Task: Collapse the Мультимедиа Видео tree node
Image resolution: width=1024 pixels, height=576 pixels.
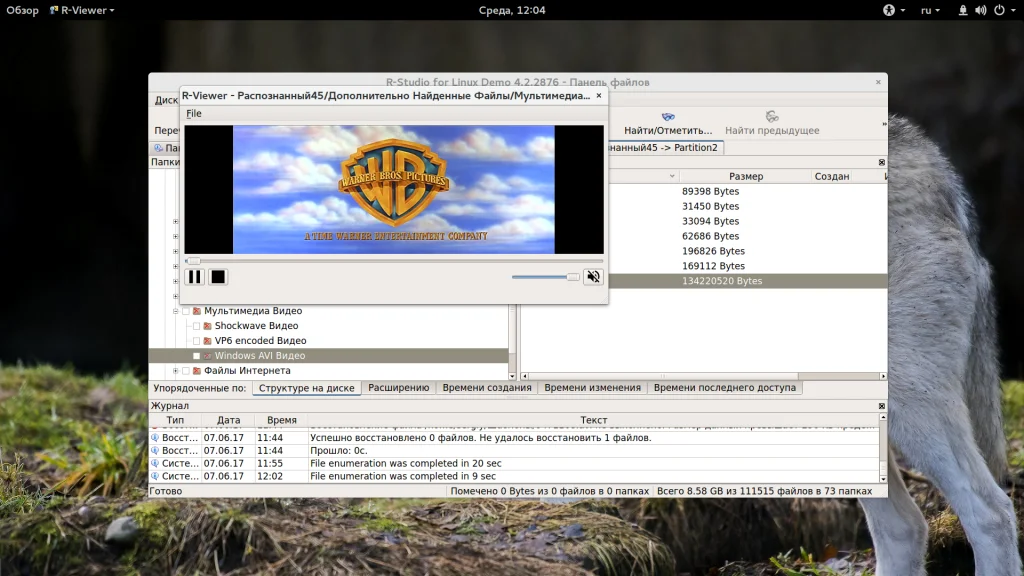Action: 176,312
